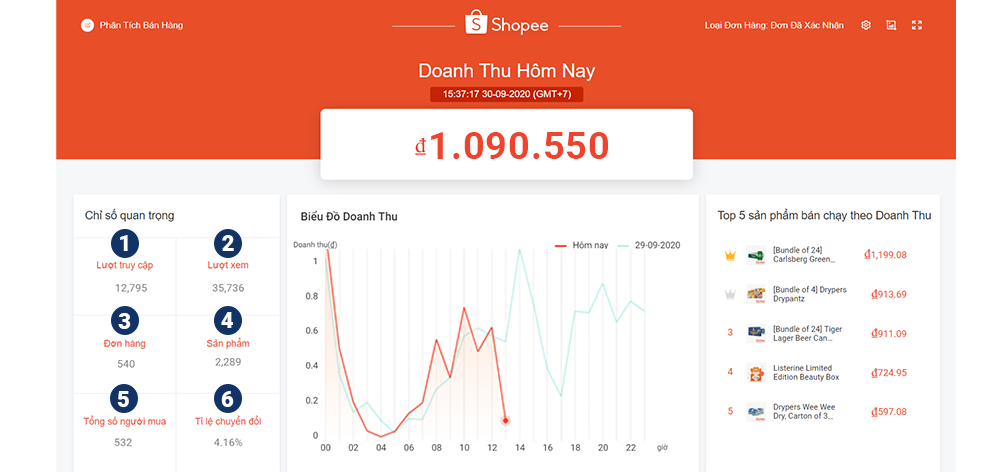1000x472 pixels.
Task: Click the timestamp 15:37:17 30-09-2020 badge
Action: coord(506,94)
